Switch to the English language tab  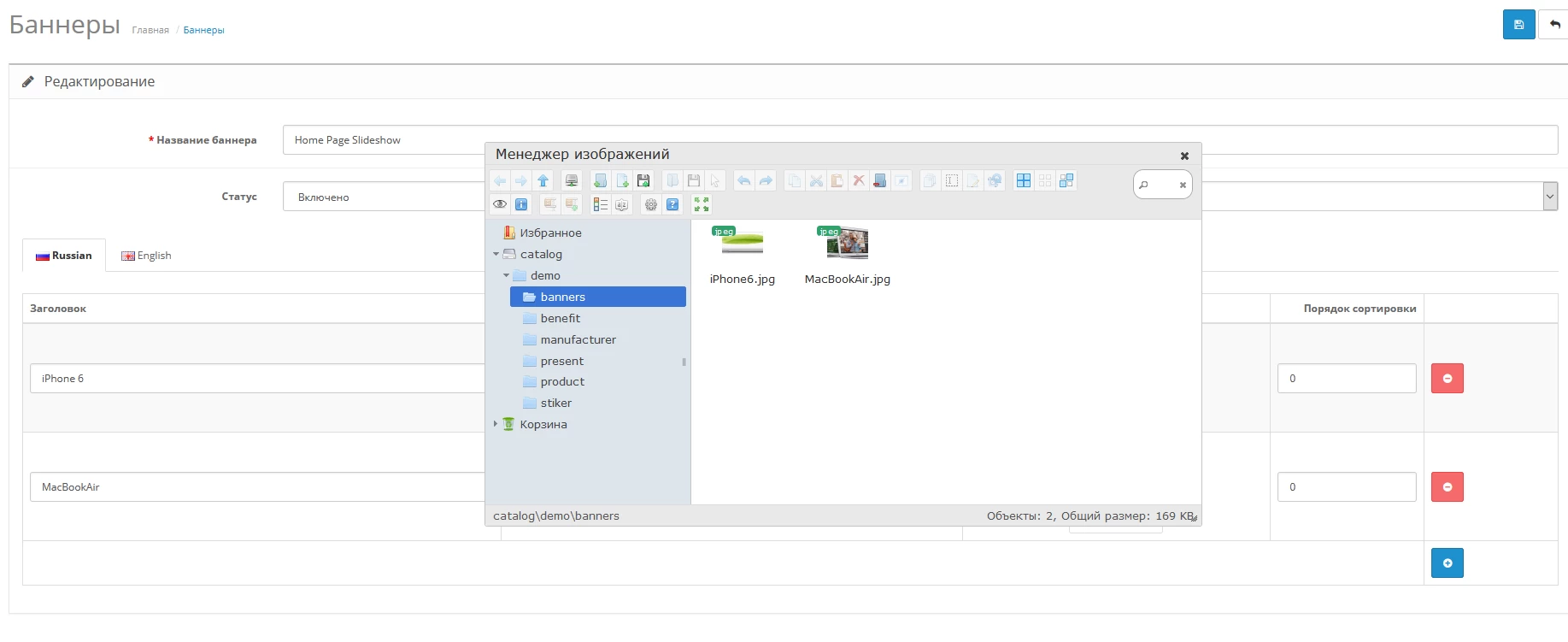(x=146, y=256)
